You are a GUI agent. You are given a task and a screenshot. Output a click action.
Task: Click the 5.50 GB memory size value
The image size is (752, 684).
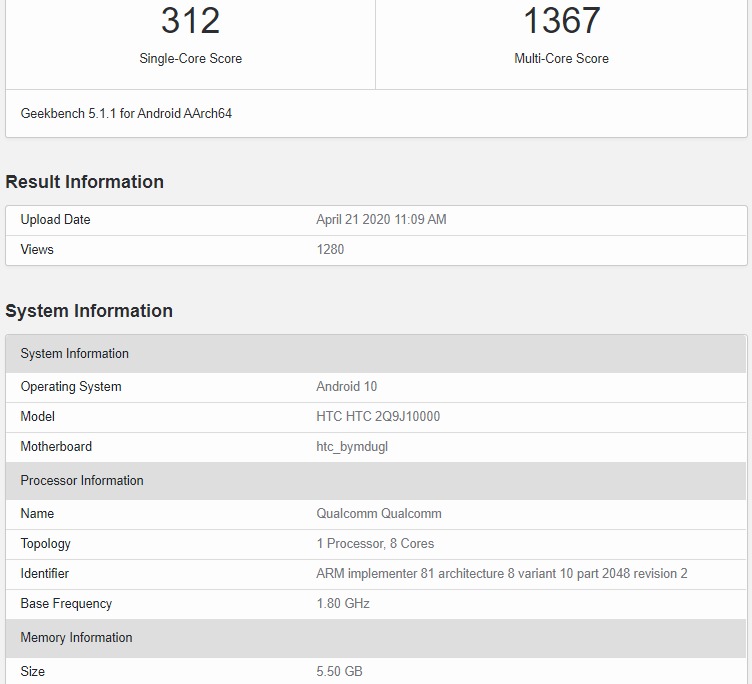click(x=339, y=672)
